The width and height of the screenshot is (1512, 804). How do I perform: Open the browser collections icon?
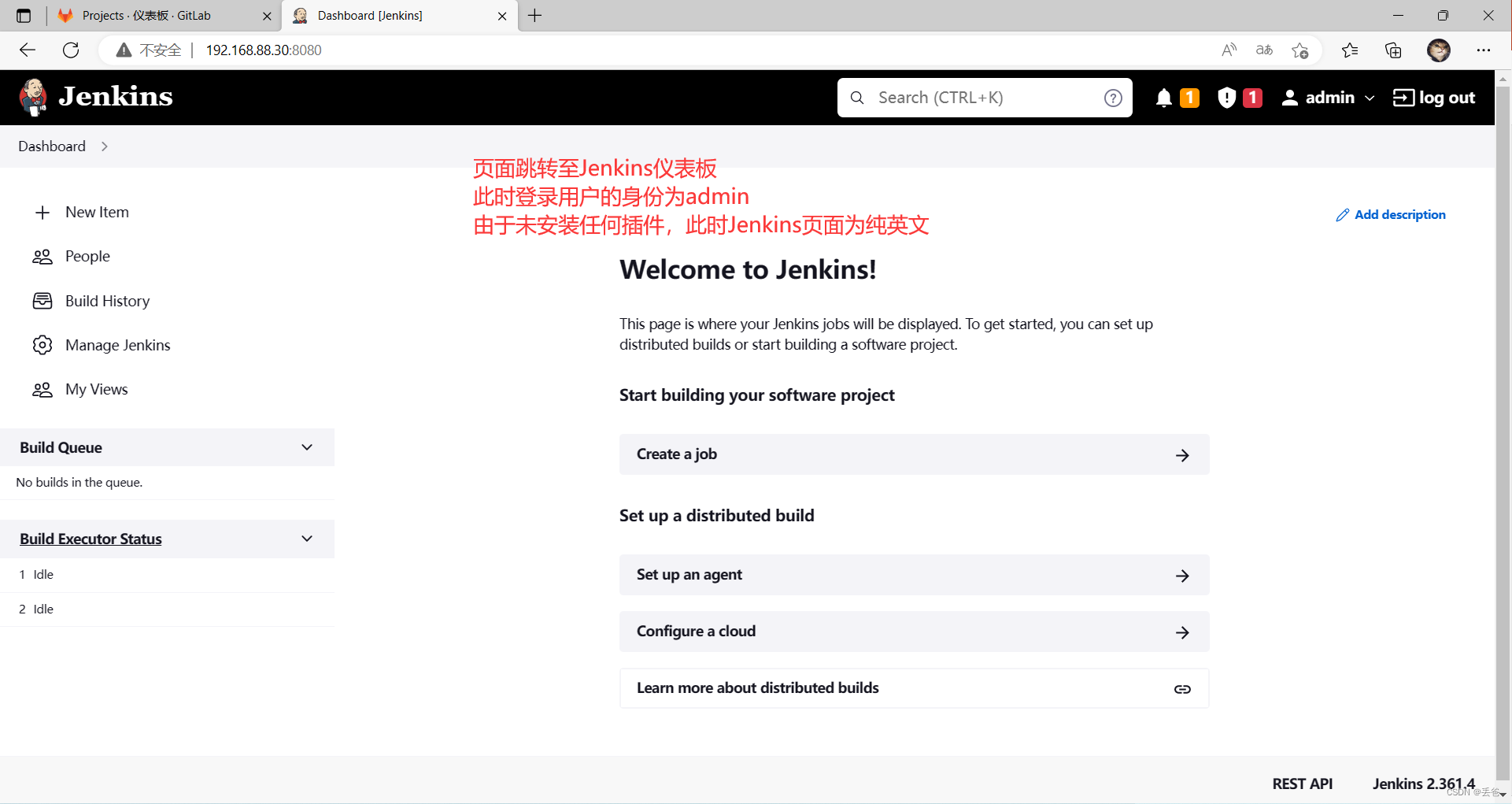(1393, 50)
